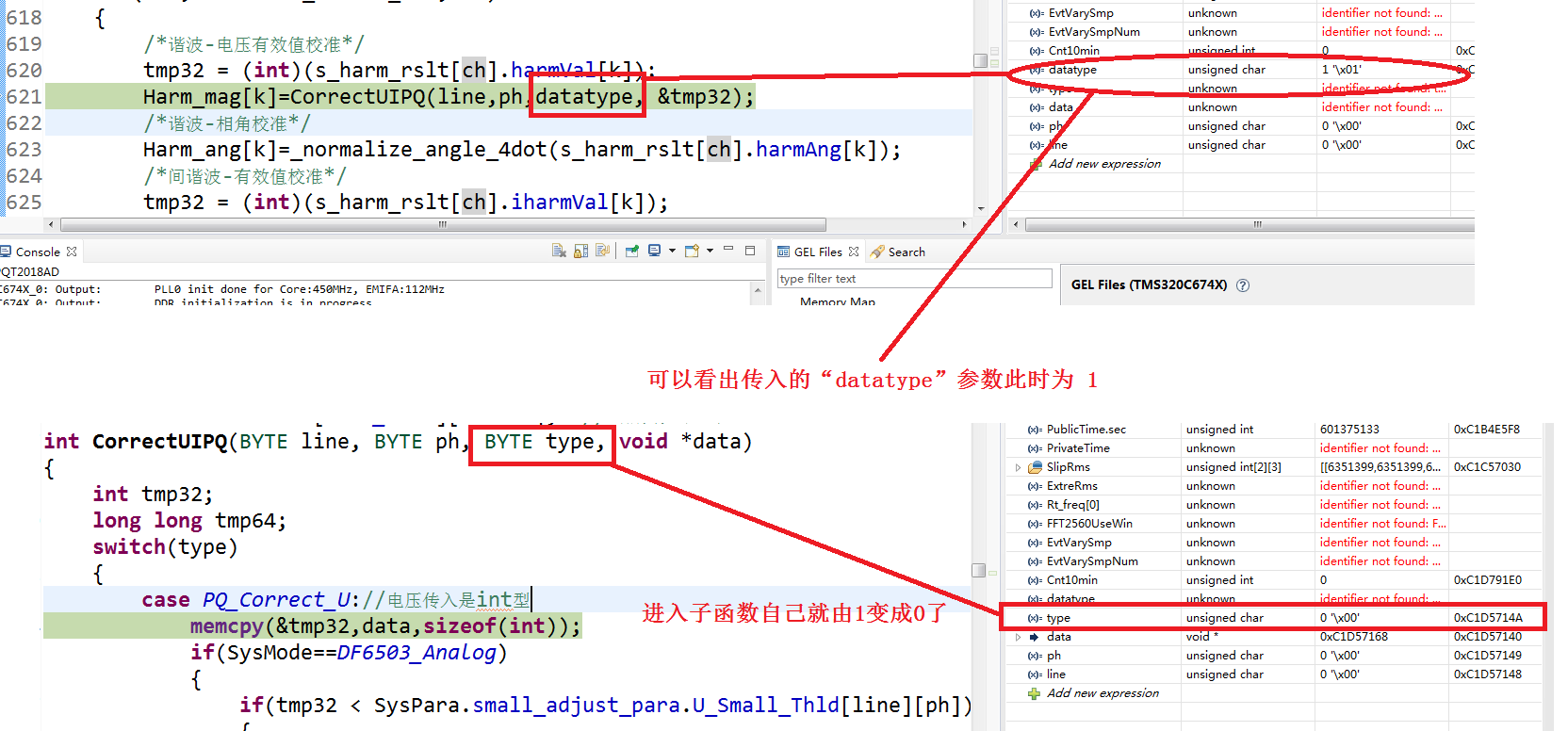Add new expression in the lower Expressions view

(x=1102, y=693)
